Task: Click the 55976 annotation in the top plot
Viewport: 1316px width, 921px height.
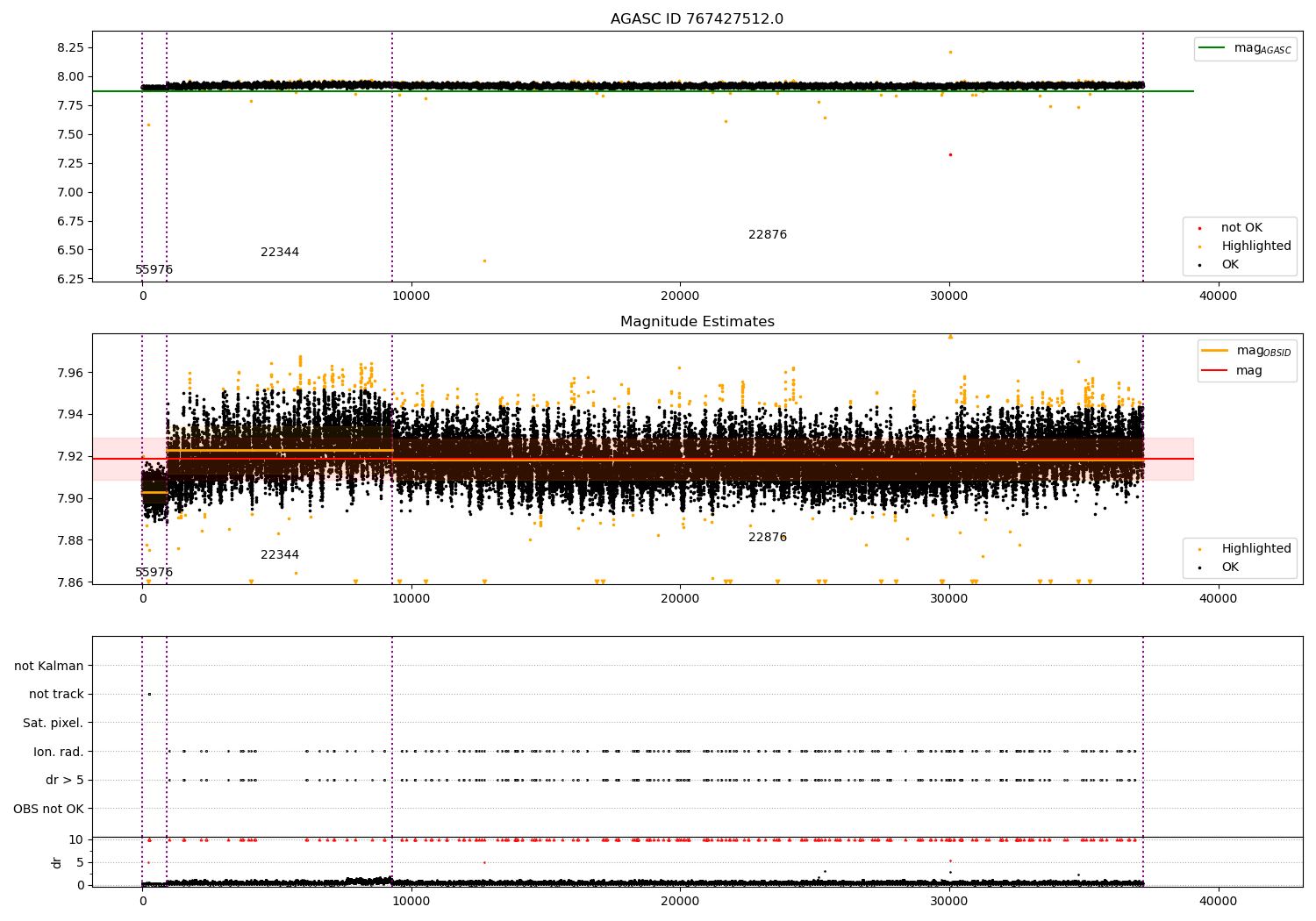Action: coord(154,270)
